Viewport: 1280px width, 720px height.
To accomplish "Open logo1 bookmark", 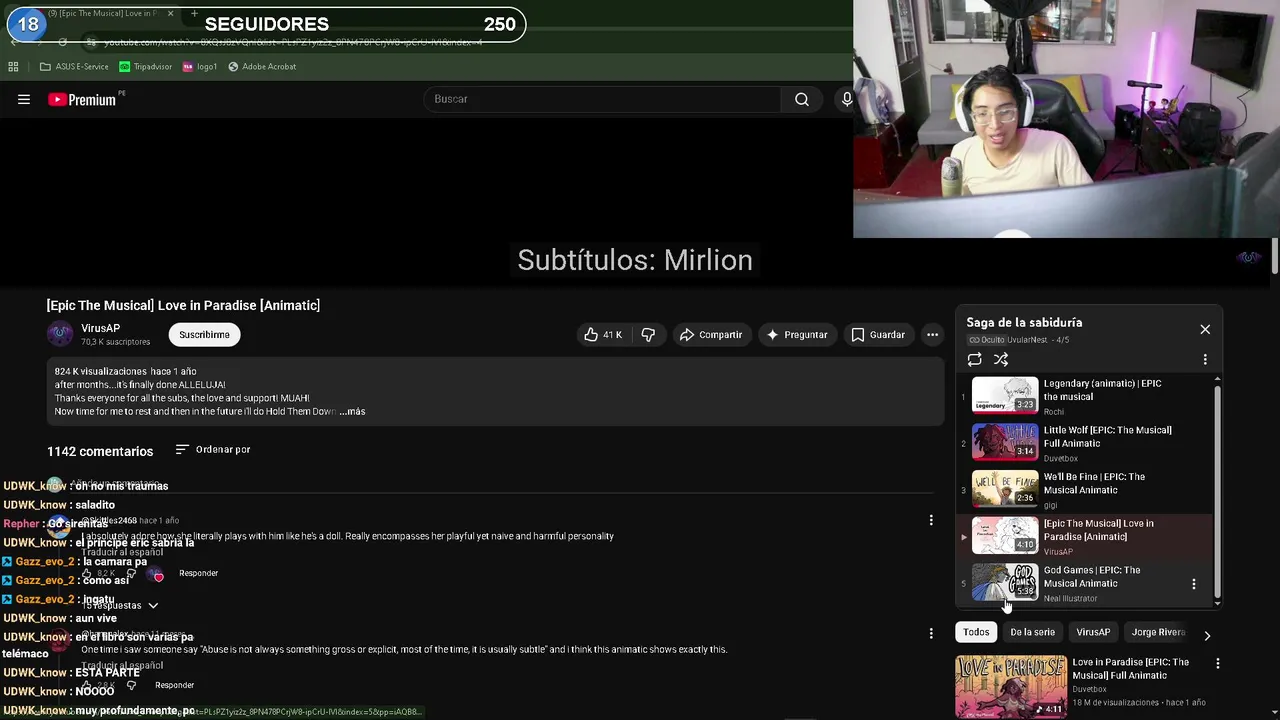I will point(200,67).
